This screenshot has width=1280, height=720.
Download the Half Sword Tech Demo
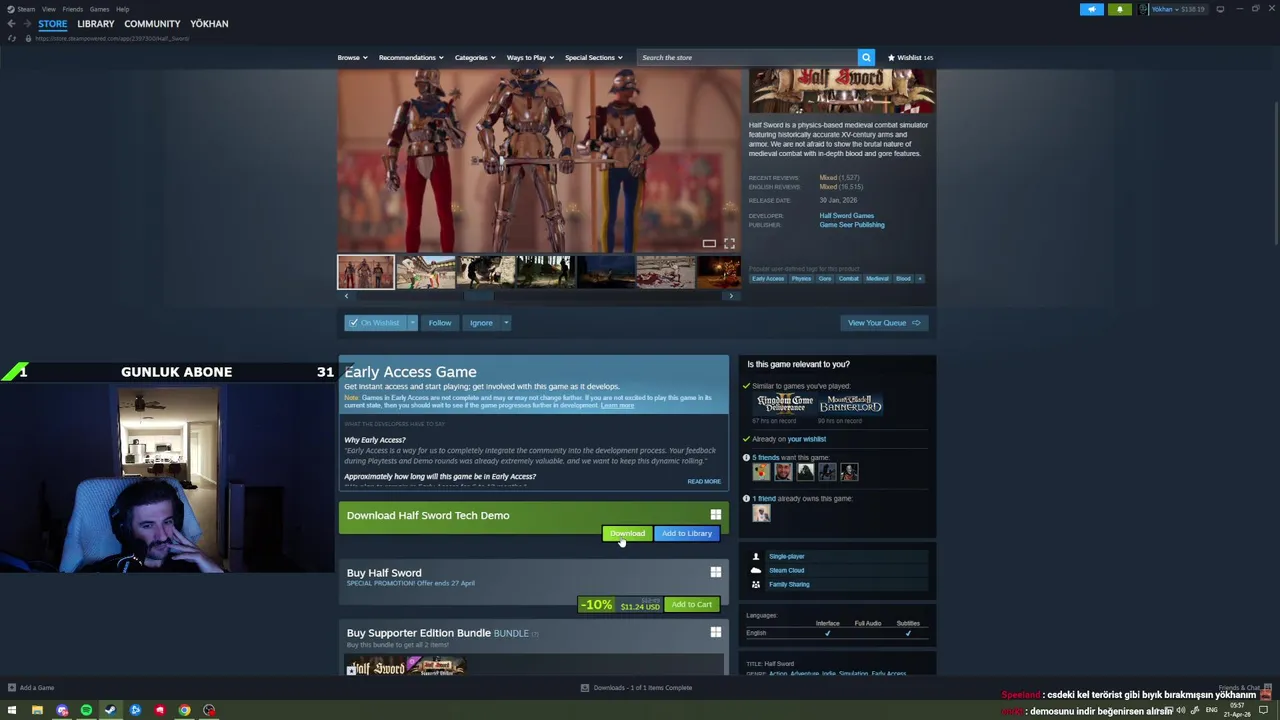[627, 533]
